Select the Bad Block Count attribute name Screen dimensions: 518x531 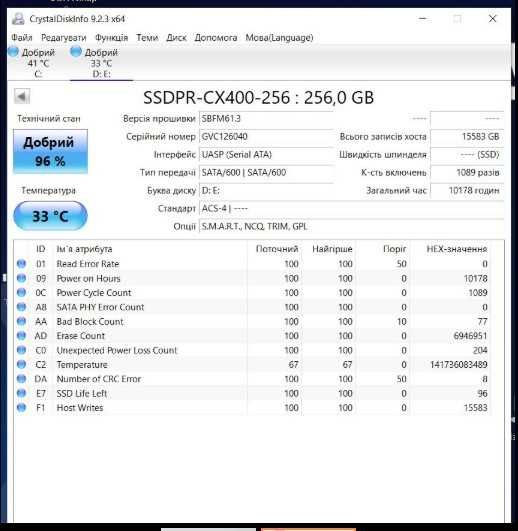[x=90, y=321]
